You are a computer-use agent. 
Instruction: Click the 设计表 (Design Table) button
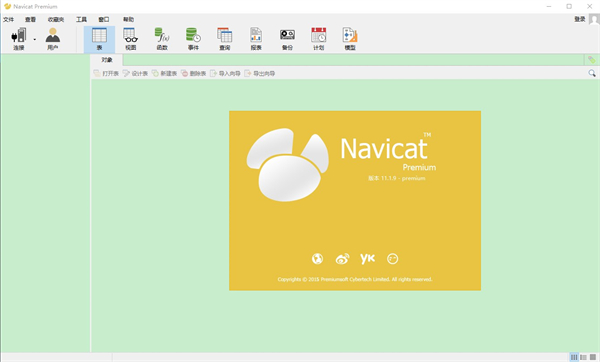point(135,73)
